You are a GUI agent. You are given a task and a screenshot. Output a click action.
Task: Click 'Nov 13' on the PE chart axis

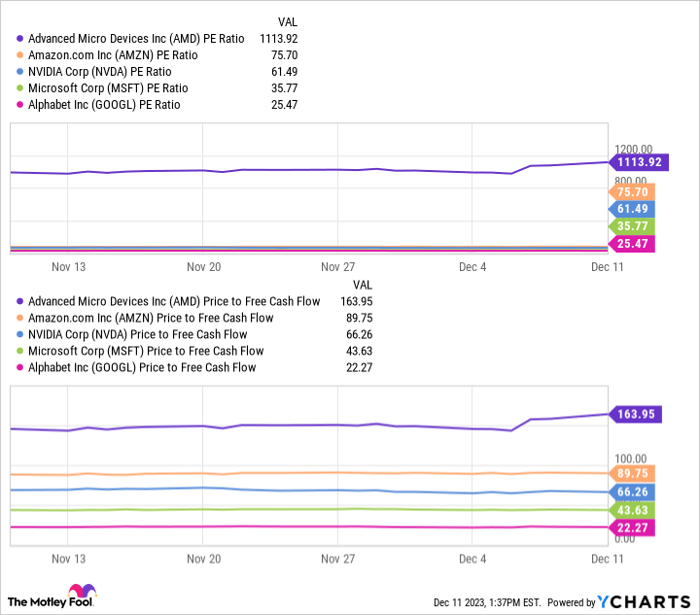(68, 267)
